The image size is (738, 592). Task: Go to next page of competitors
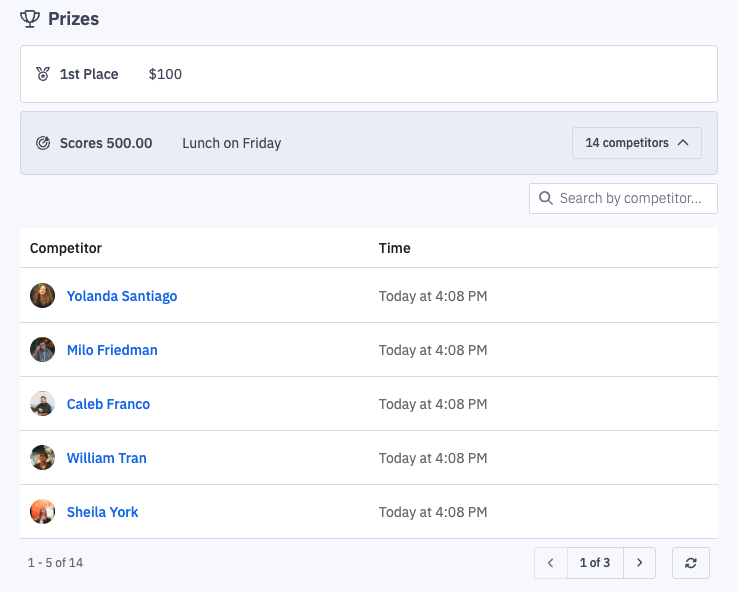pyautogui.click(x=640, y=563)
